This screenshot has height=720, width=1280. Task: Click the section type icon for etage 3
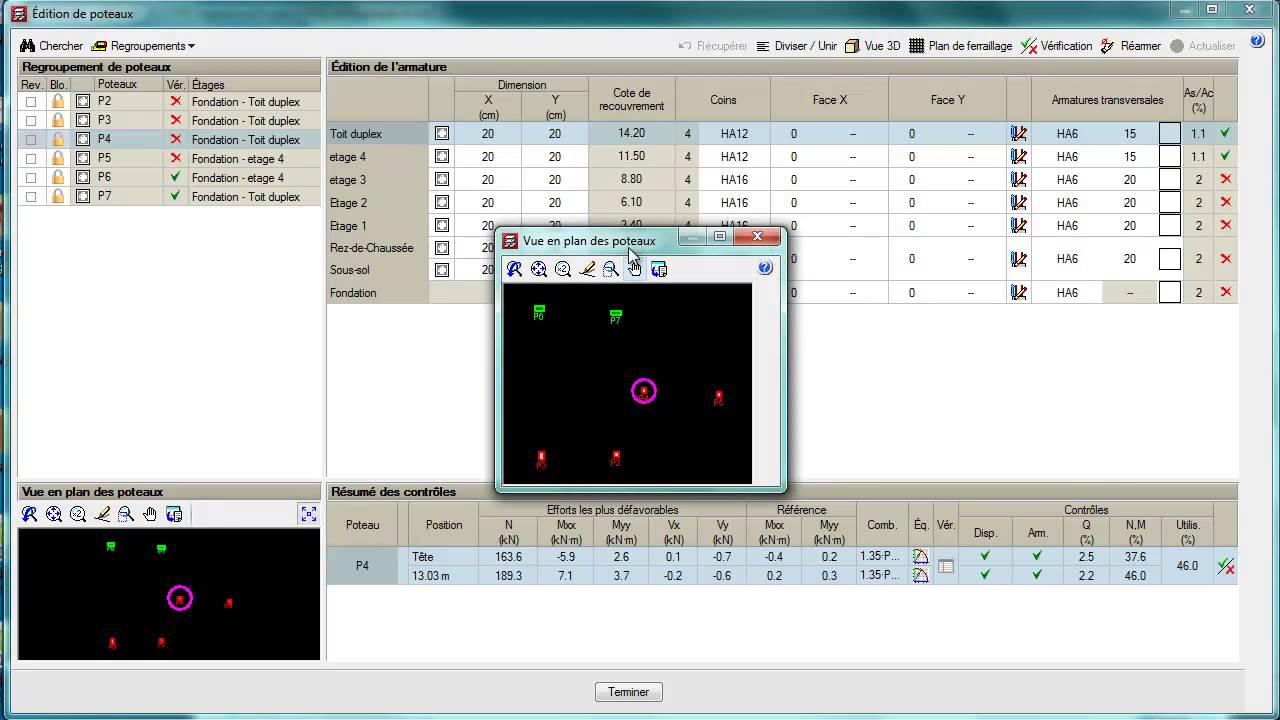(441, 180)
